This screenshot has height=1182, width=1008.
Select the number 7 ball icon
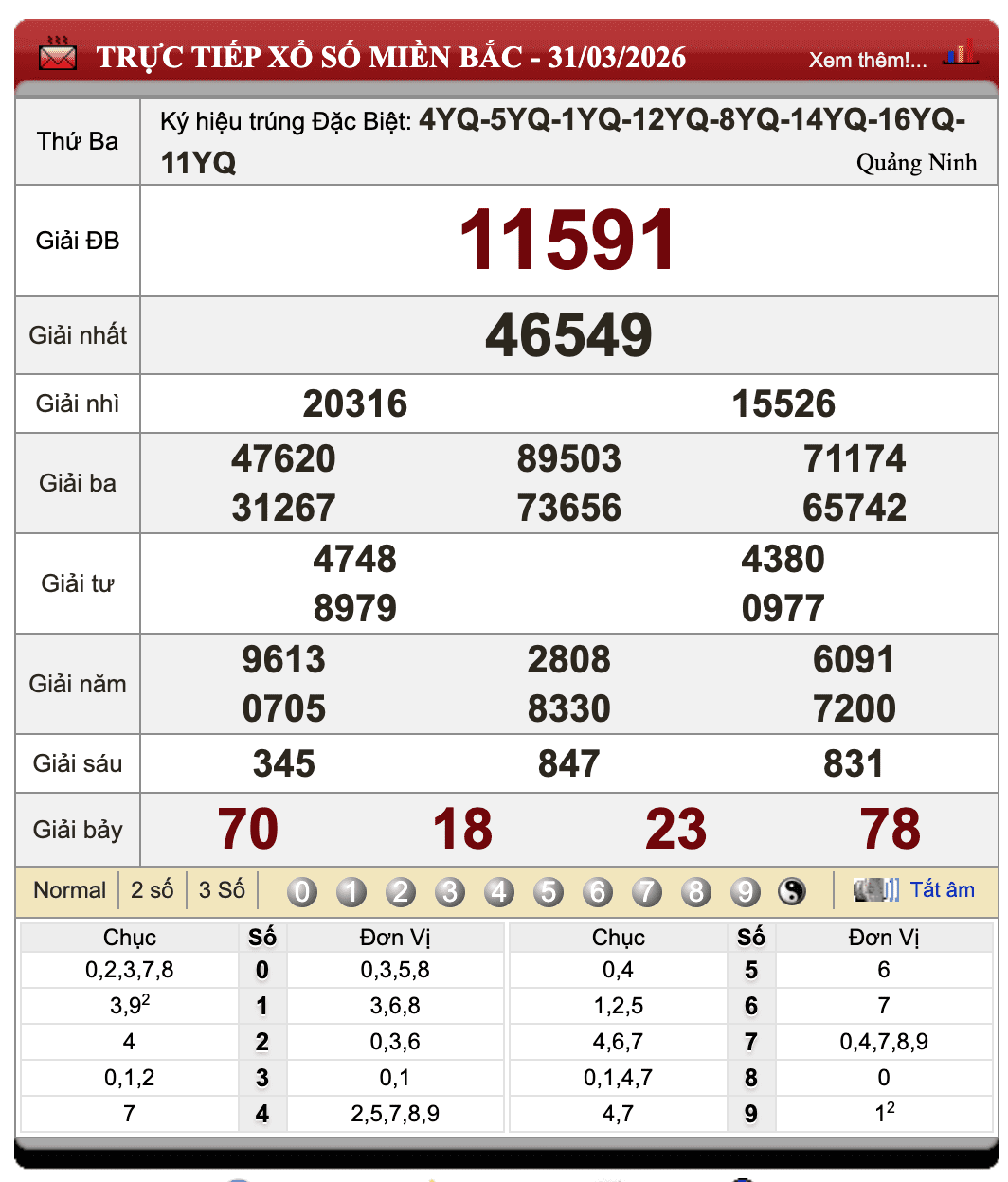pyautogui.click(x=646, y=890)
